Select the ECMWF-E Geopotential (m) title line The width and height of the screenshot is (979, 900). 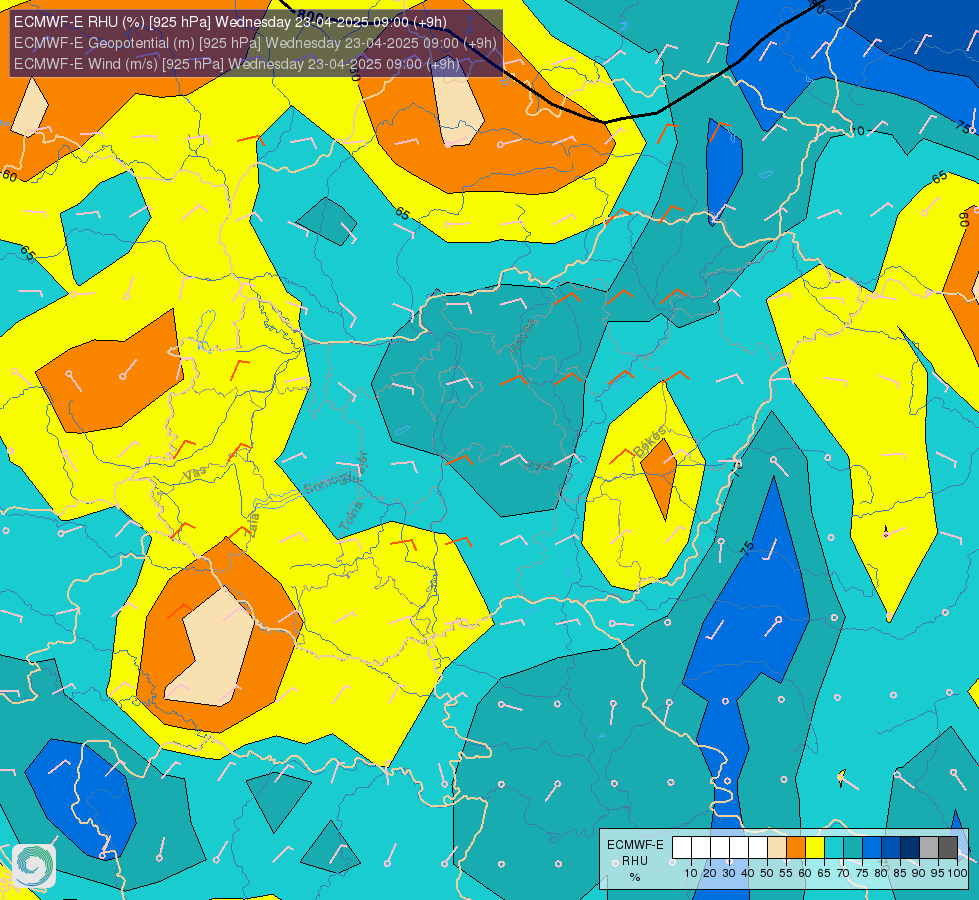(x=255, y=43)
